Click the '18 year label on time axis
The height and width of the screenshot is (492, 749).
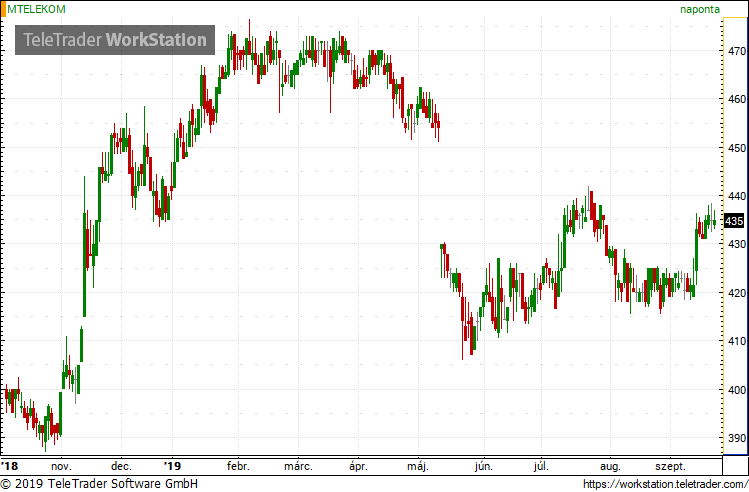pos(10,466)
